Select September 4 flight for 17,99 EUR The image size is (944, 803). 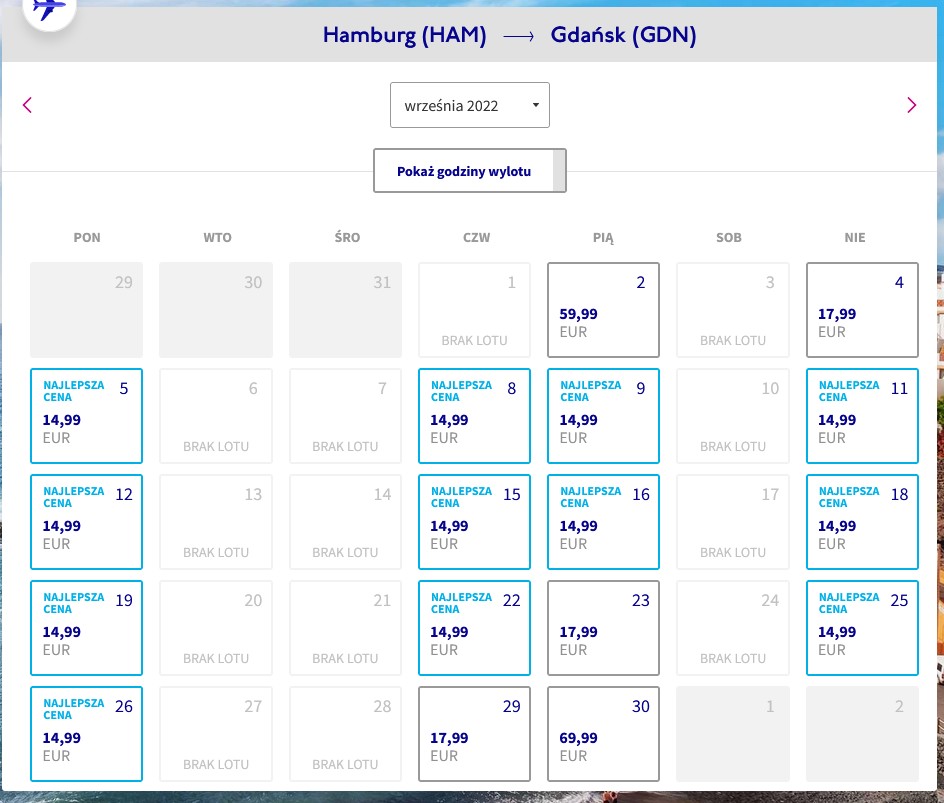point(862,310)
